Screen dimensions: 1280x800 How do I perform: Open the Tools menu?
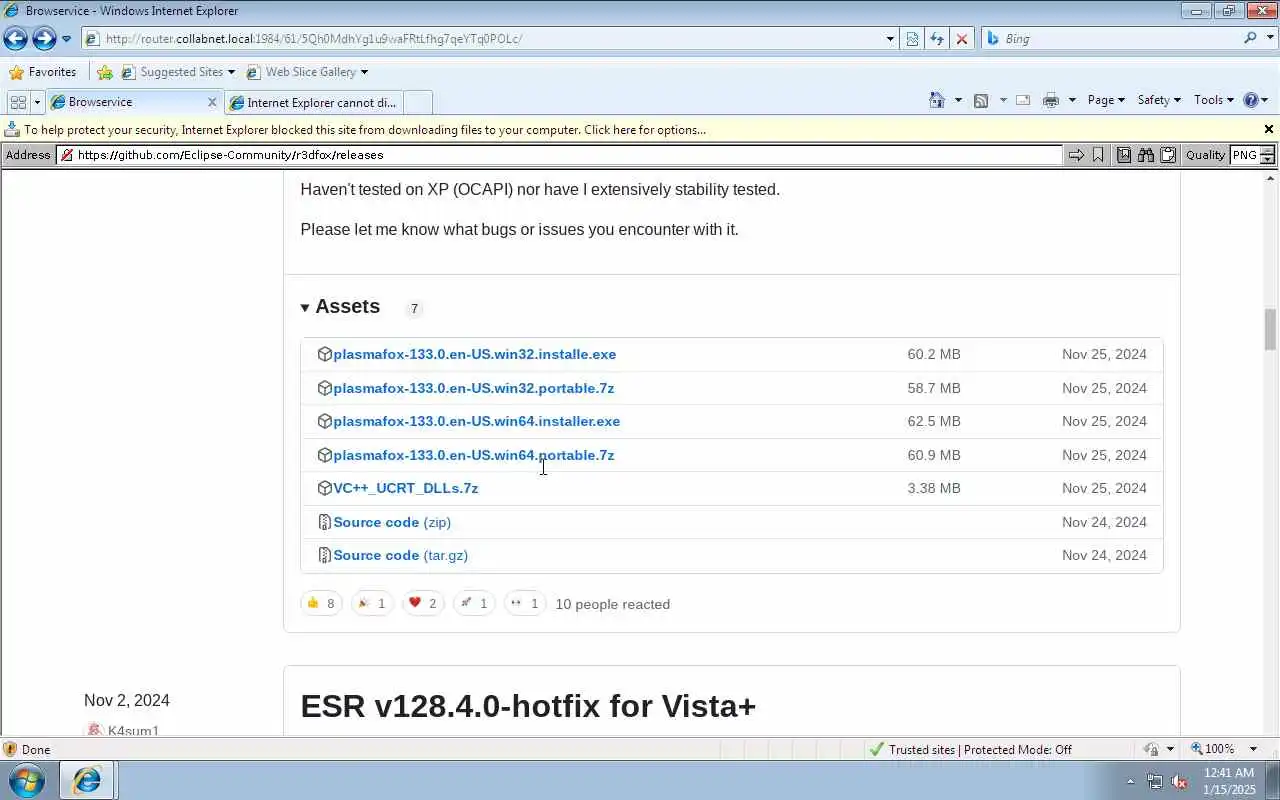tap(1214, 100)
